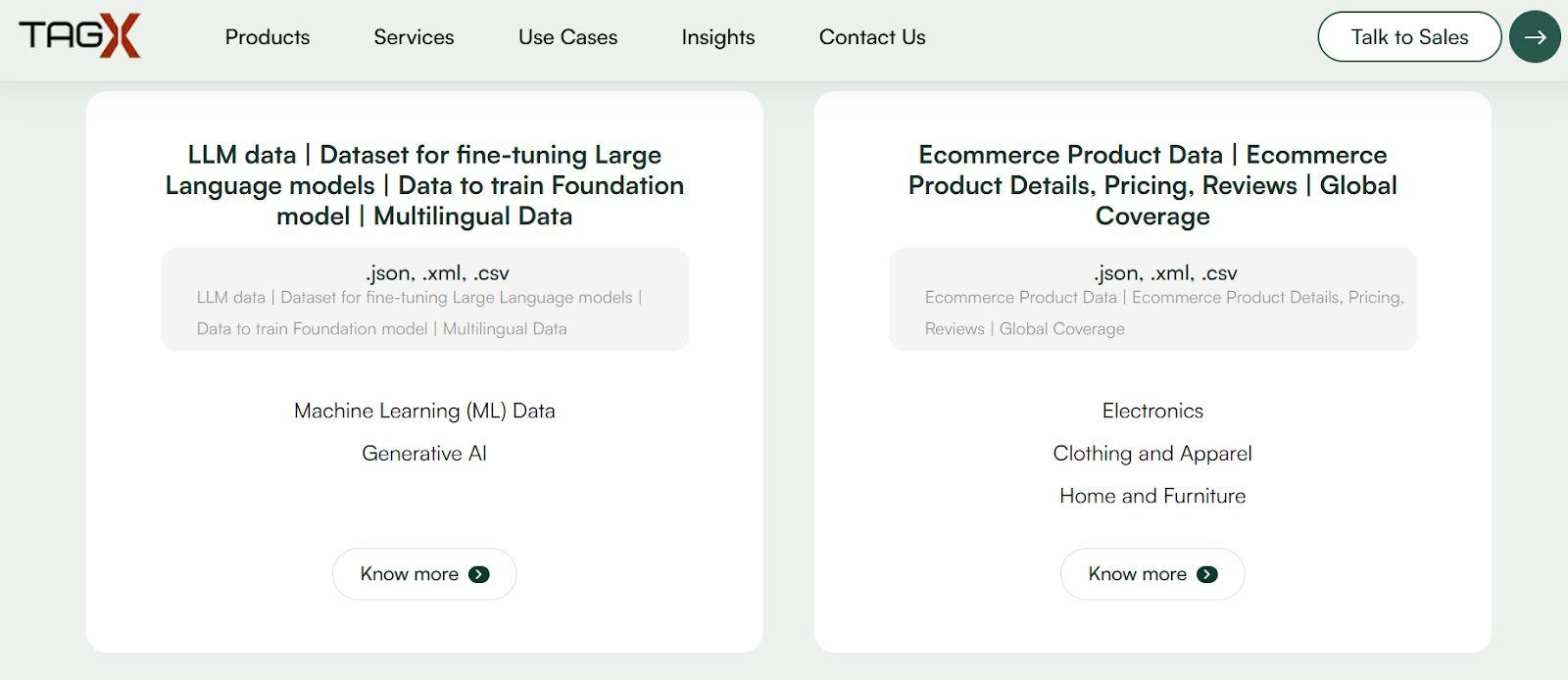Select the Home and Furniture category

click(x=1152, y=496)
